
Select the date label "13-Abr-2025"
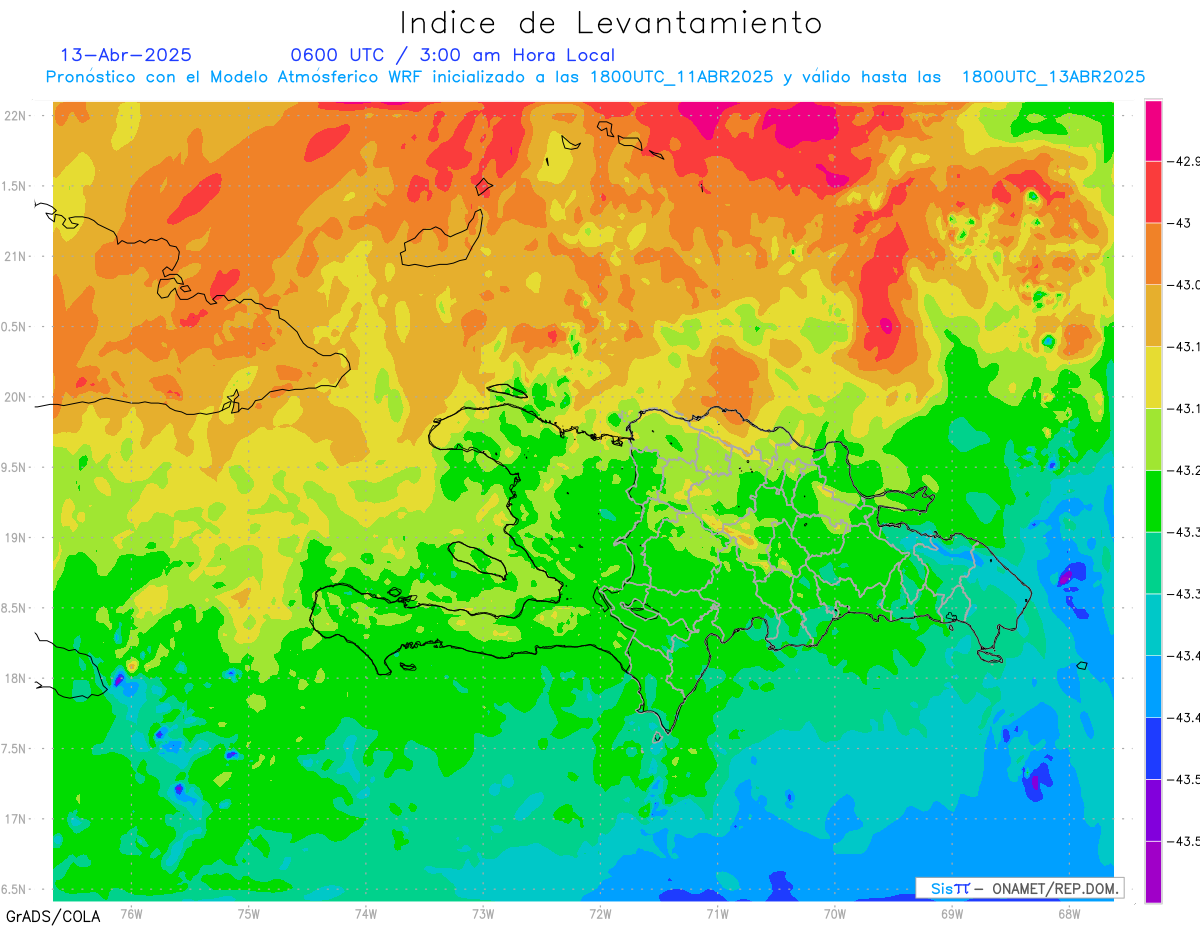[126, 55]
